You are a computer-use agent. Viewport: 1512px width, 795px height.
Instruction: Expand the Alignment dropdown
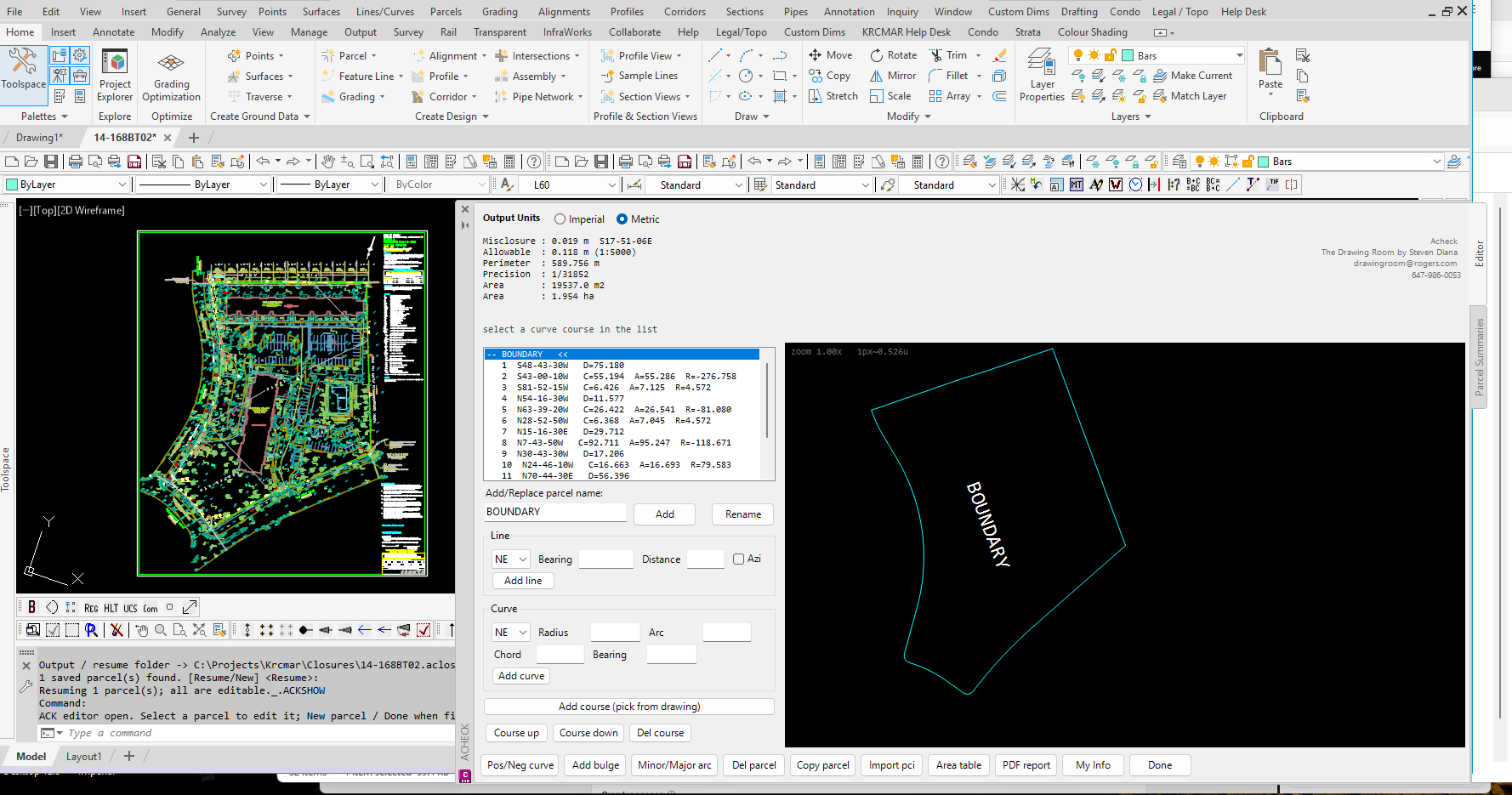point(484,56)
